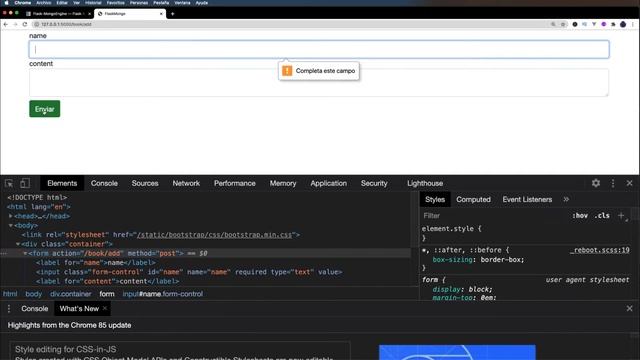Open the Chrome three-dot menu
The image size is (640, 360).
(633, 24)
